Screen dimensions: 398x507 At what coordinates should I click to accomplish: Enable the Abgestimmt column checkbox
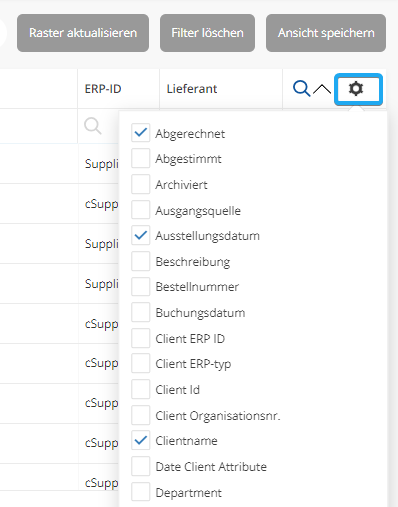[140, 158]
